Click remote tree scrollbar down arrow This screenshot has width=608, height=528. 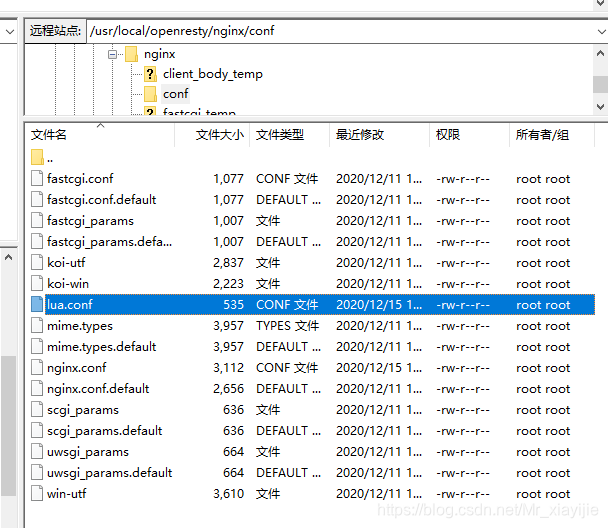[600, 107]
